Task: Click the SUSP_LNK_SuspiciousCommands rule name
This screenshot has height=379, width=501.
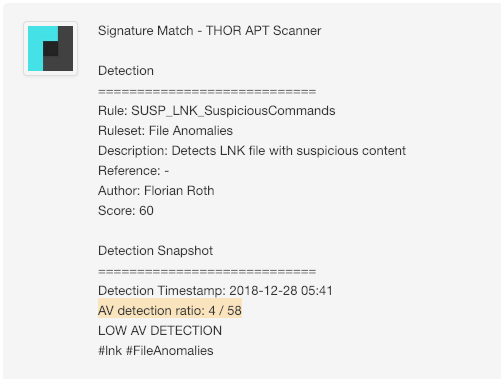Action: (233, 111)
